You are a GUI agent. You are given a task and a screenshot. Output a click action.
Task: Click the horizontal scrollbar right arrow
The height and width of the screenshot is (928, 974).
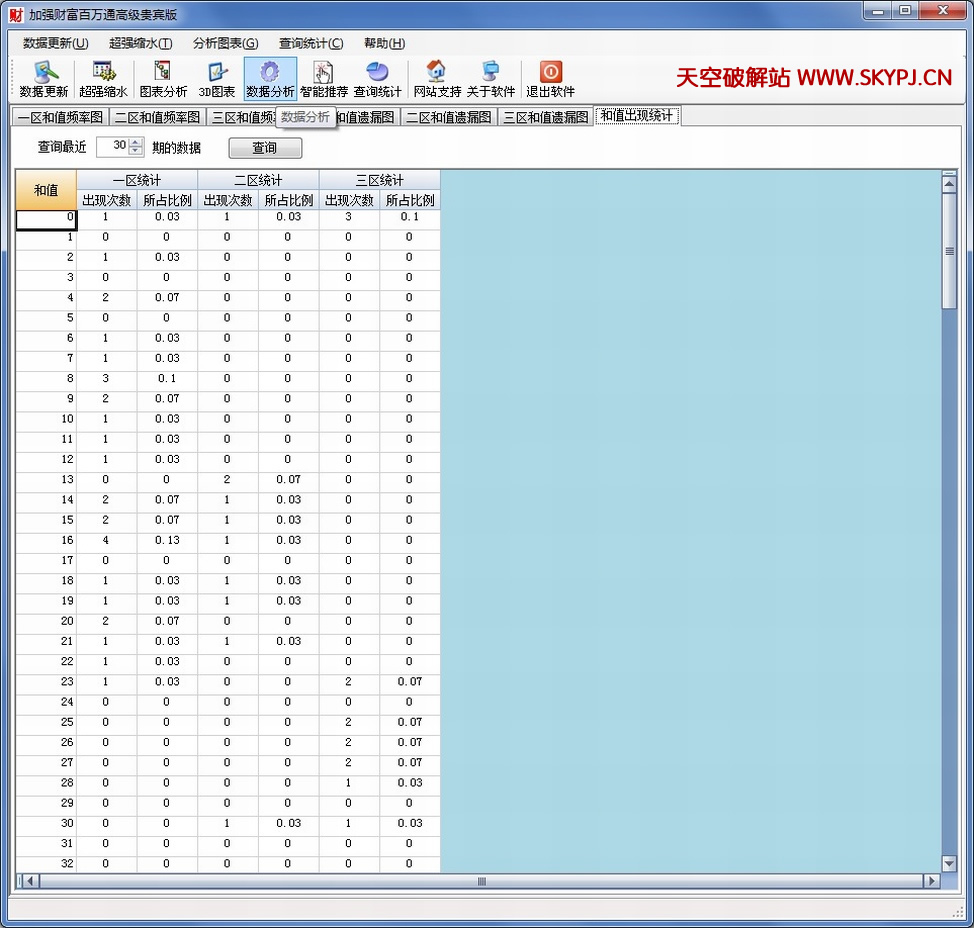pos(931,881)
